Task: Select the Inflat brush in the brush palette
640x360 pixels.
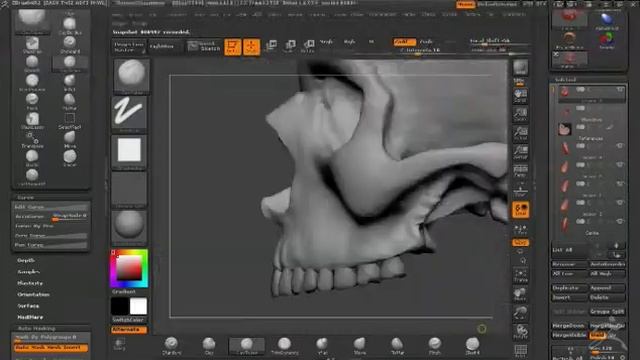Action: [x=69, y=82]
